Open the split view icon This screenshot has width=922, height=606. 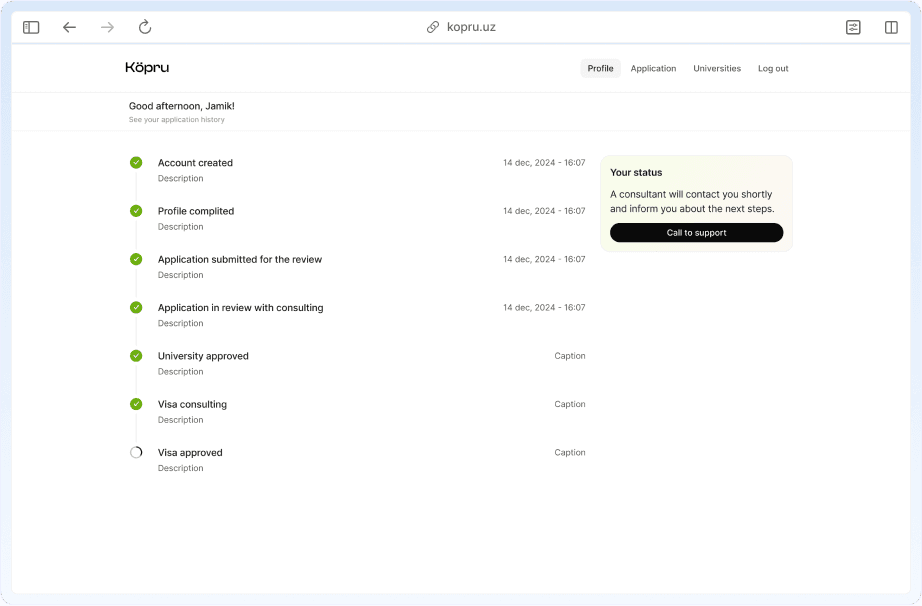[x=891, y=27]
